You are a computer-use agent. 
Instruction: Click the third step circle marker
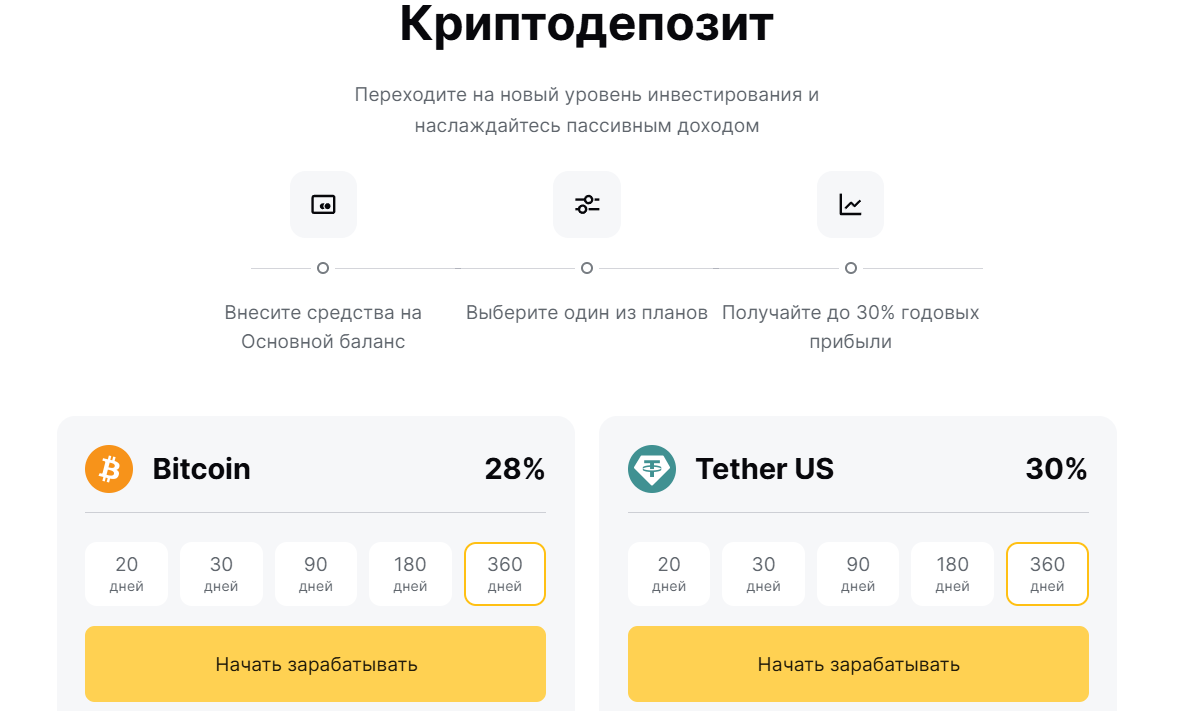(x=851, y=268)
